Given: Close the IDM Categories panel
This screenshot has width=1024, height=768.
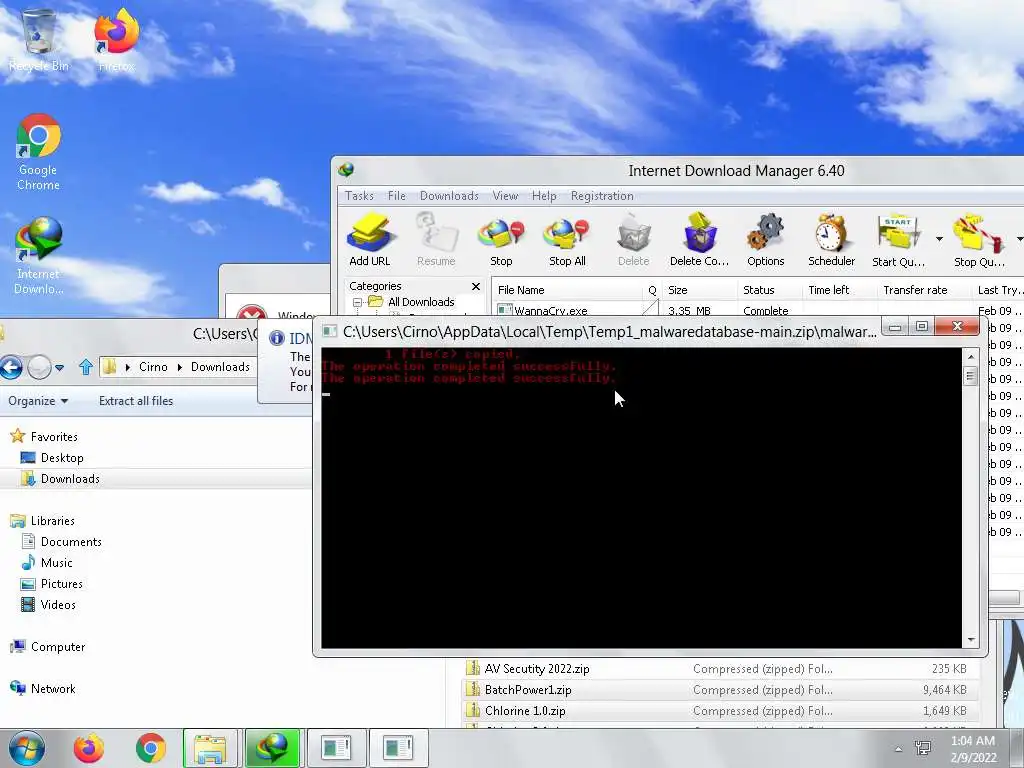Looking at the screenshot, I should [475, 286].
